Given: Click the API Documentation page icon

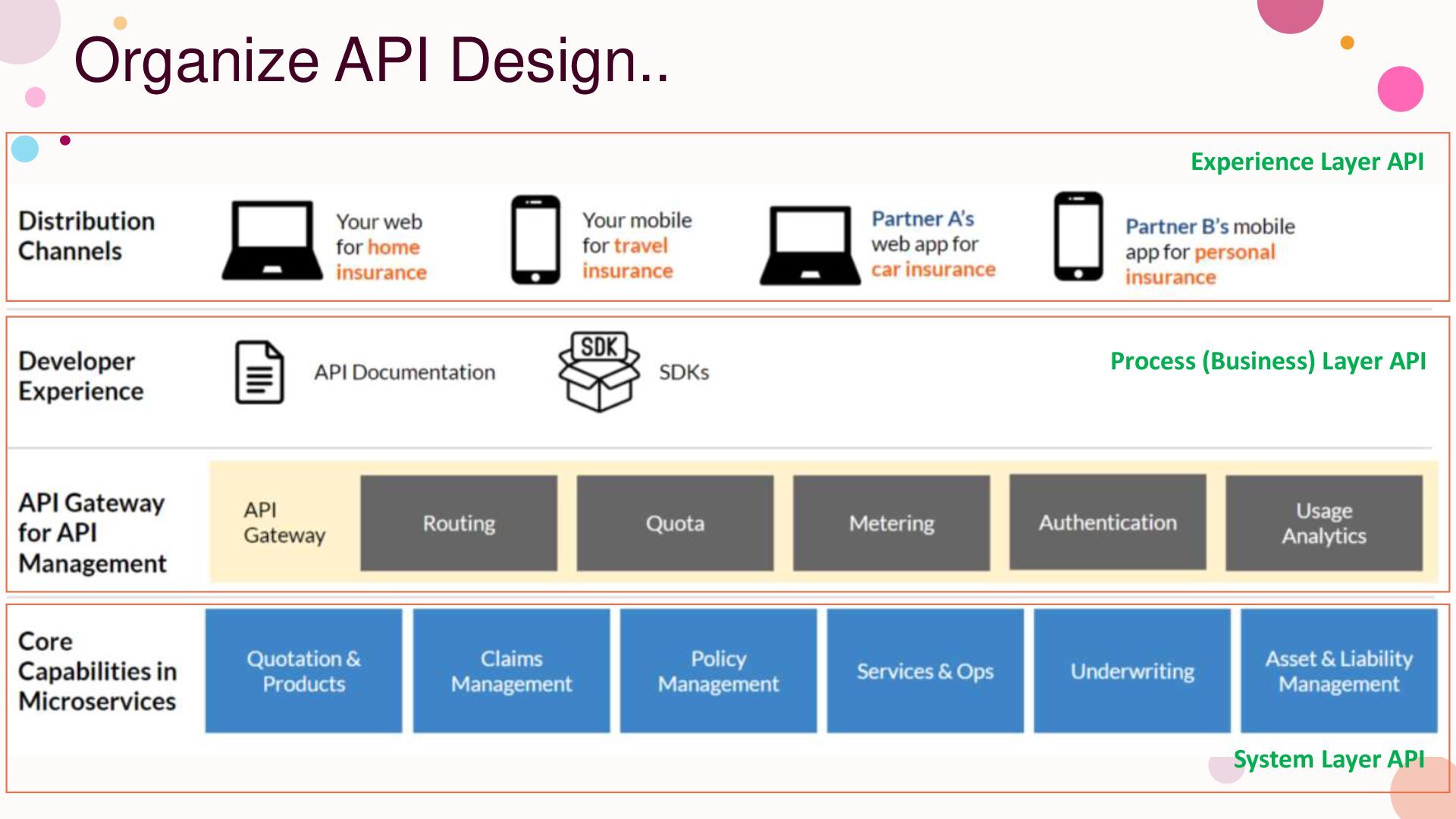Looking at the screenshot, I should [259, 372].
